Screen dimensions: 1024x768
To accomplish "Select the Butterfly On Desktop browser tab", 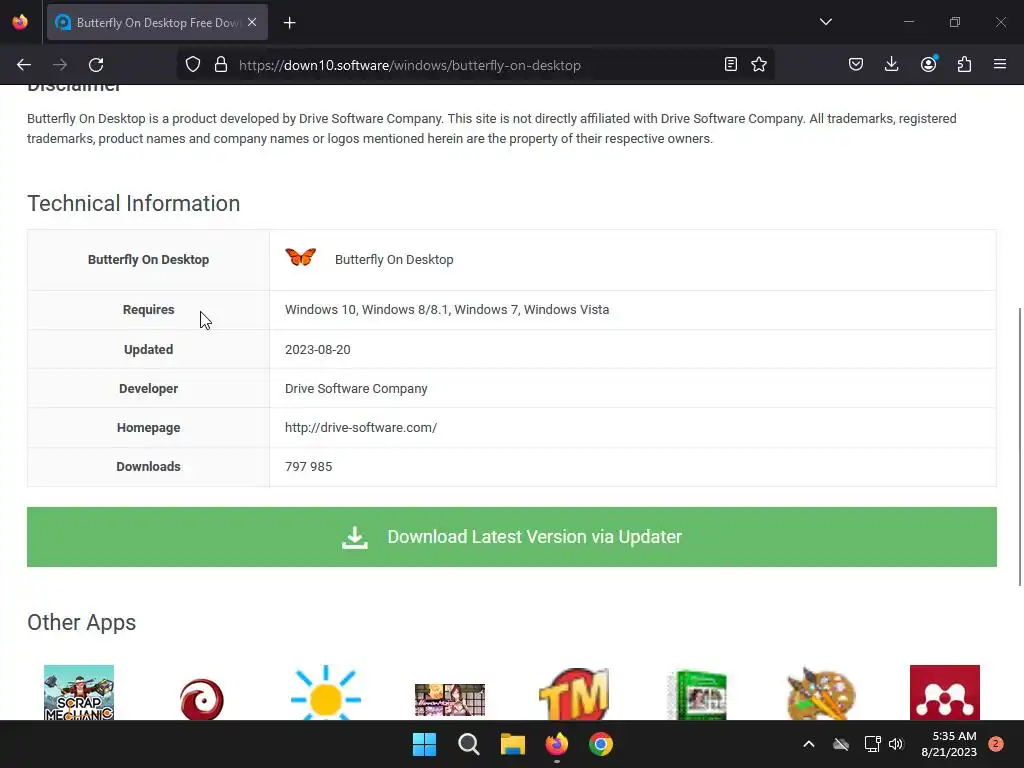I will point(157,22).
